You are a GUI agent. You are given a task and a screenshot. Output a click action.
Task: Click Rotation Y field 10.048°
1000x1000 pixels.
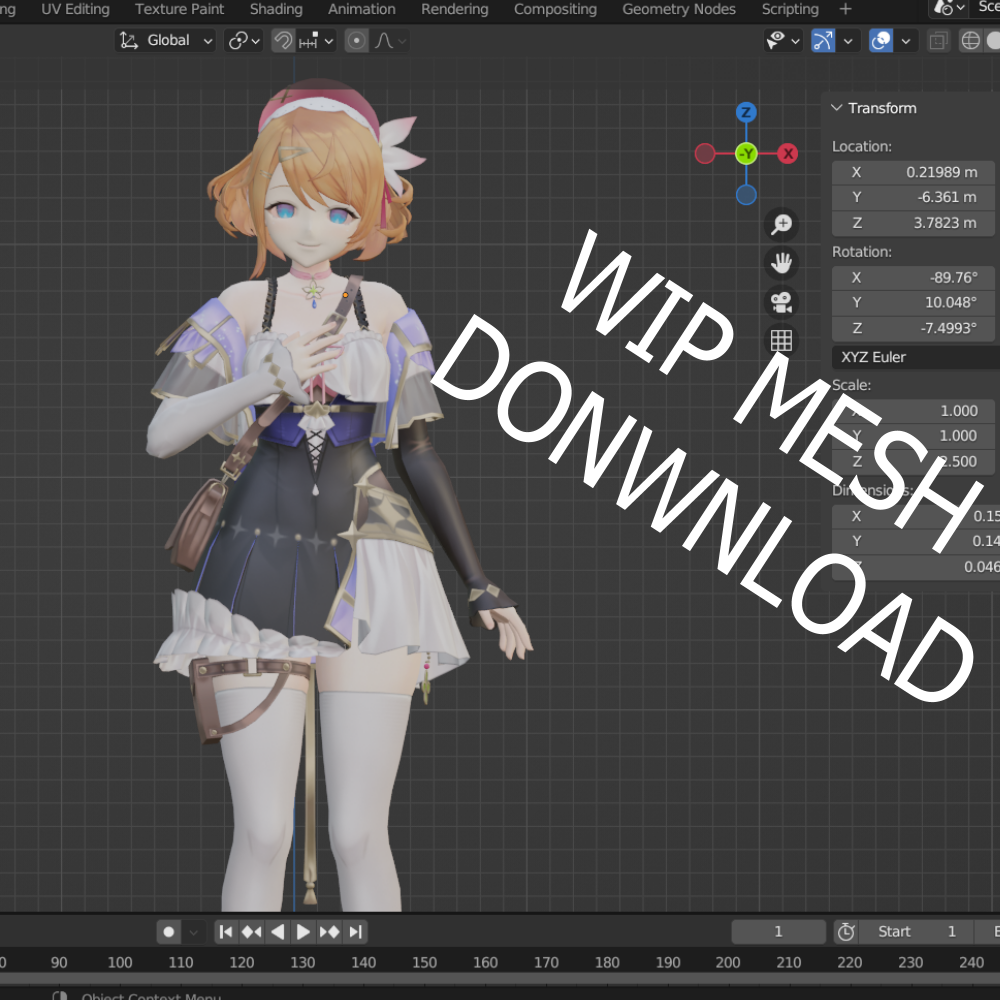click(x=913, y=303)
